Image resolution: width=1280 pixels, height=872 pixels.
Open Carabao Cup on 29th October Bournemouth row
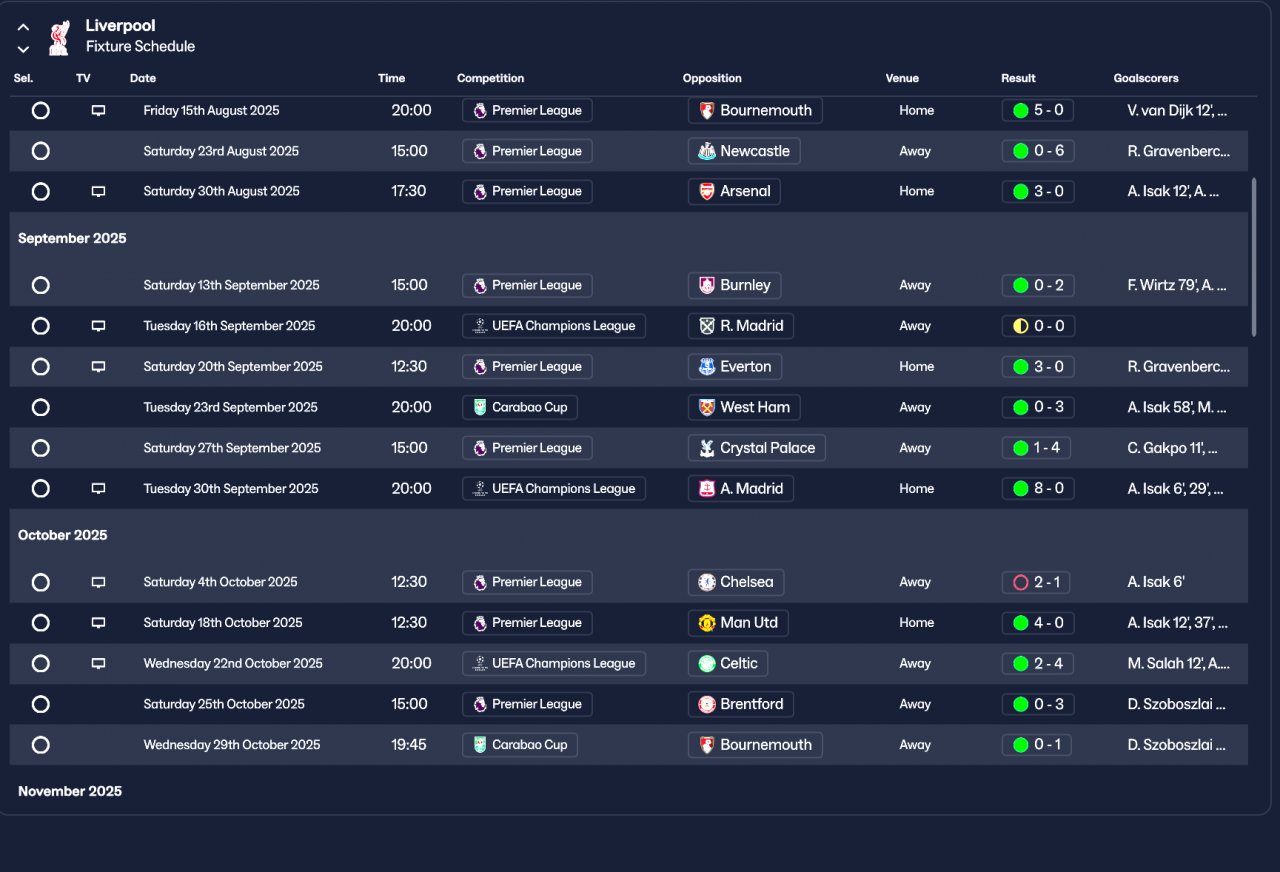pos(520,745)
